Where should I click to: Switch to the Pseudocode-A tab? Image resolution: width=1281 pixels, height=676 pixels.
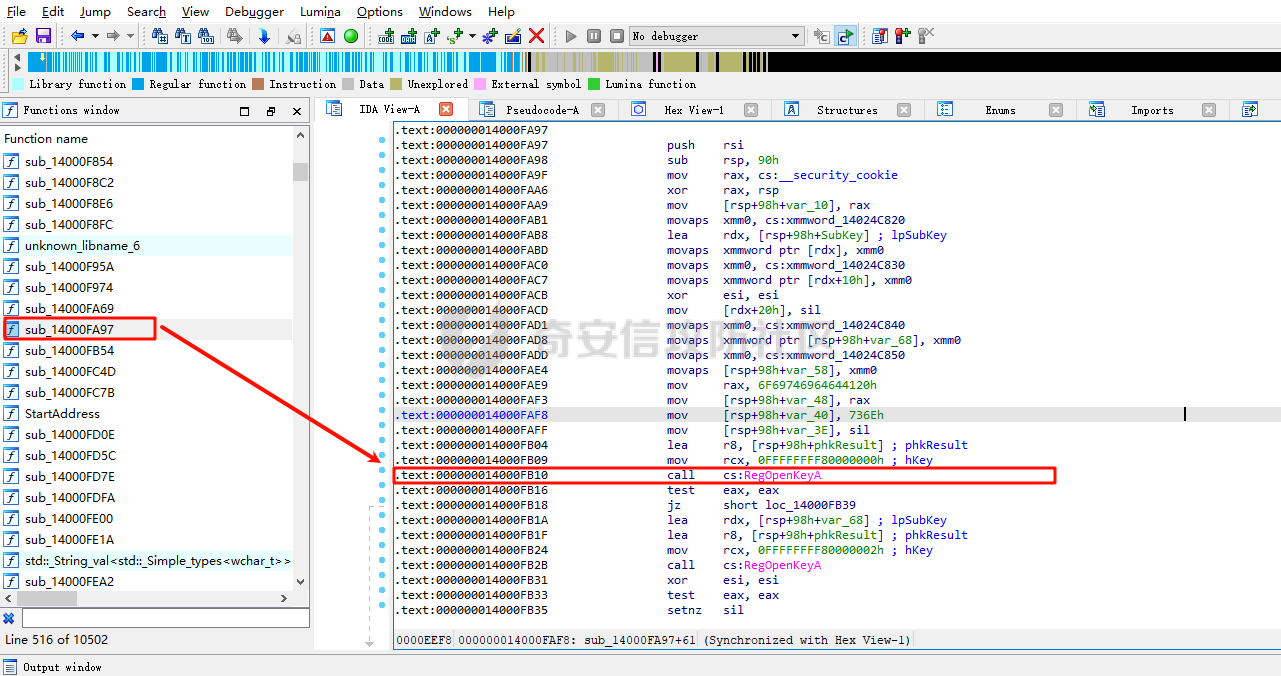coord(541,110)
